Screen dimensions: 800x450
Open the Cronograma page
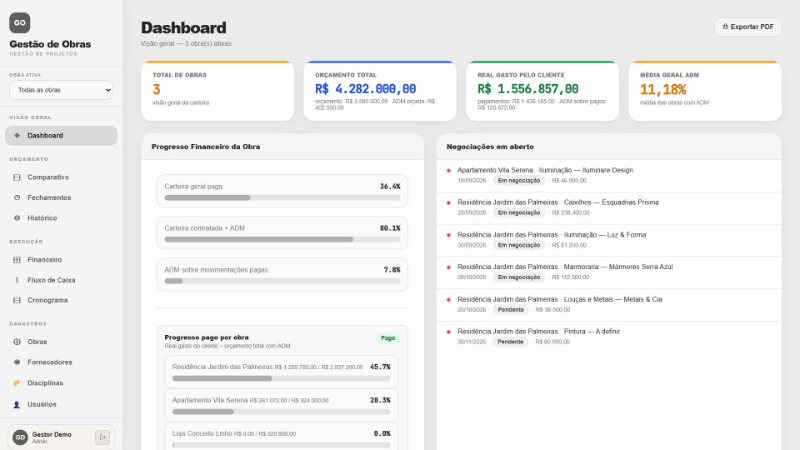click(x=61, y=301)
